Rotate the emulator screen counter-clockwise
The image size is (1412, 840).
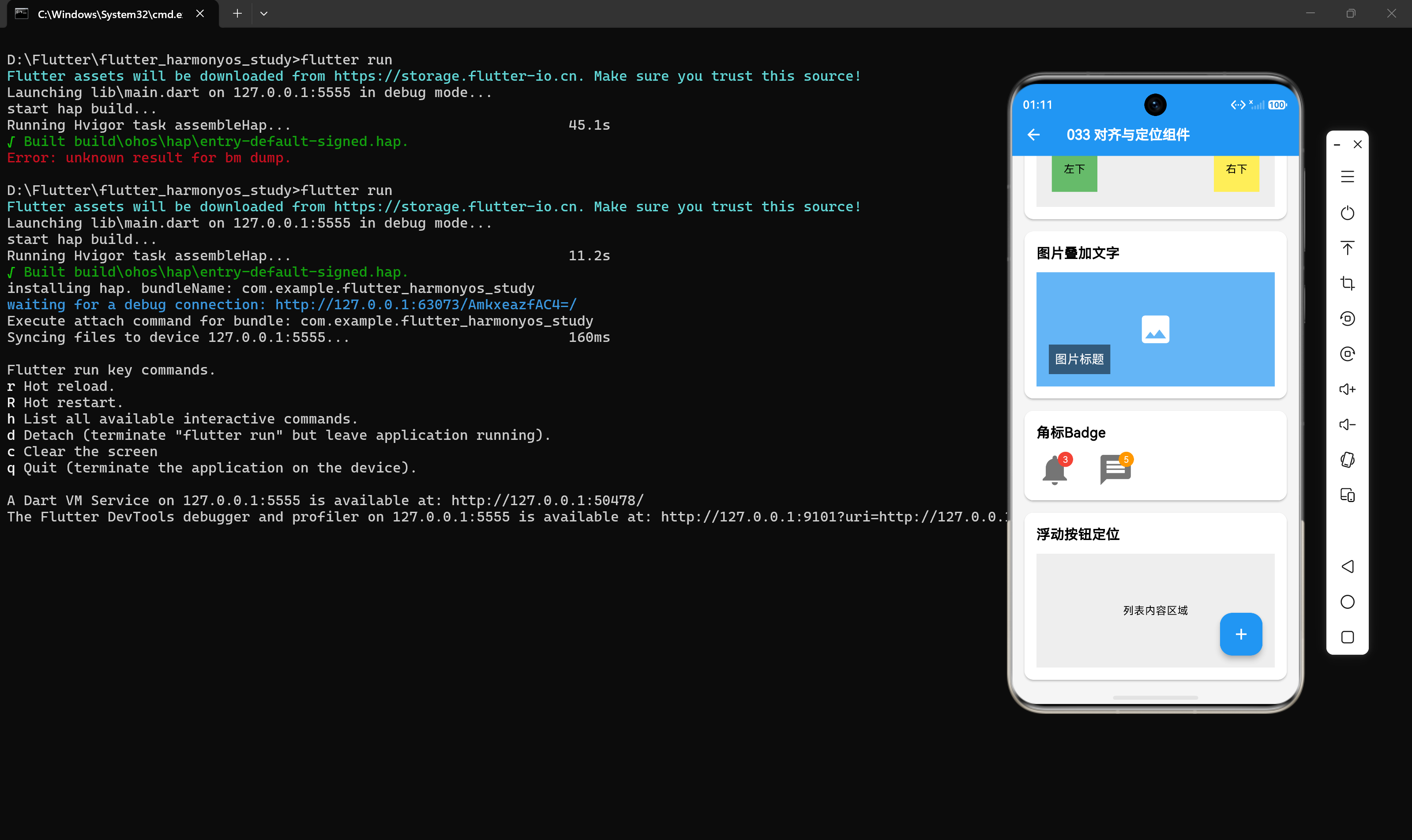click(x=1348, y=319)
